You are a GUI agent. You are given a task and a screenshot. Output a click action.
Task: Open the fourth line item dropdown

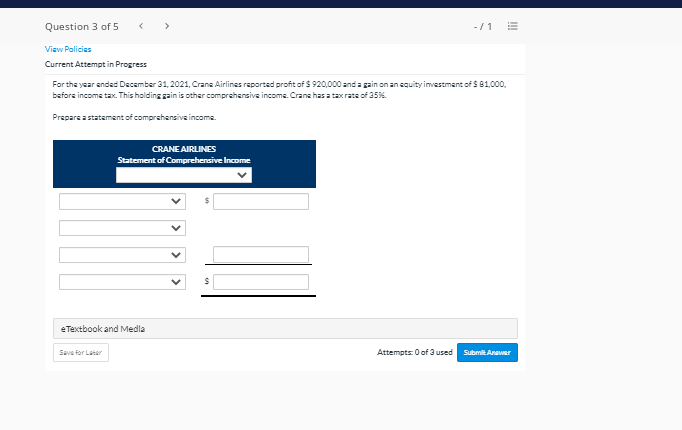(x=122, y=282)
